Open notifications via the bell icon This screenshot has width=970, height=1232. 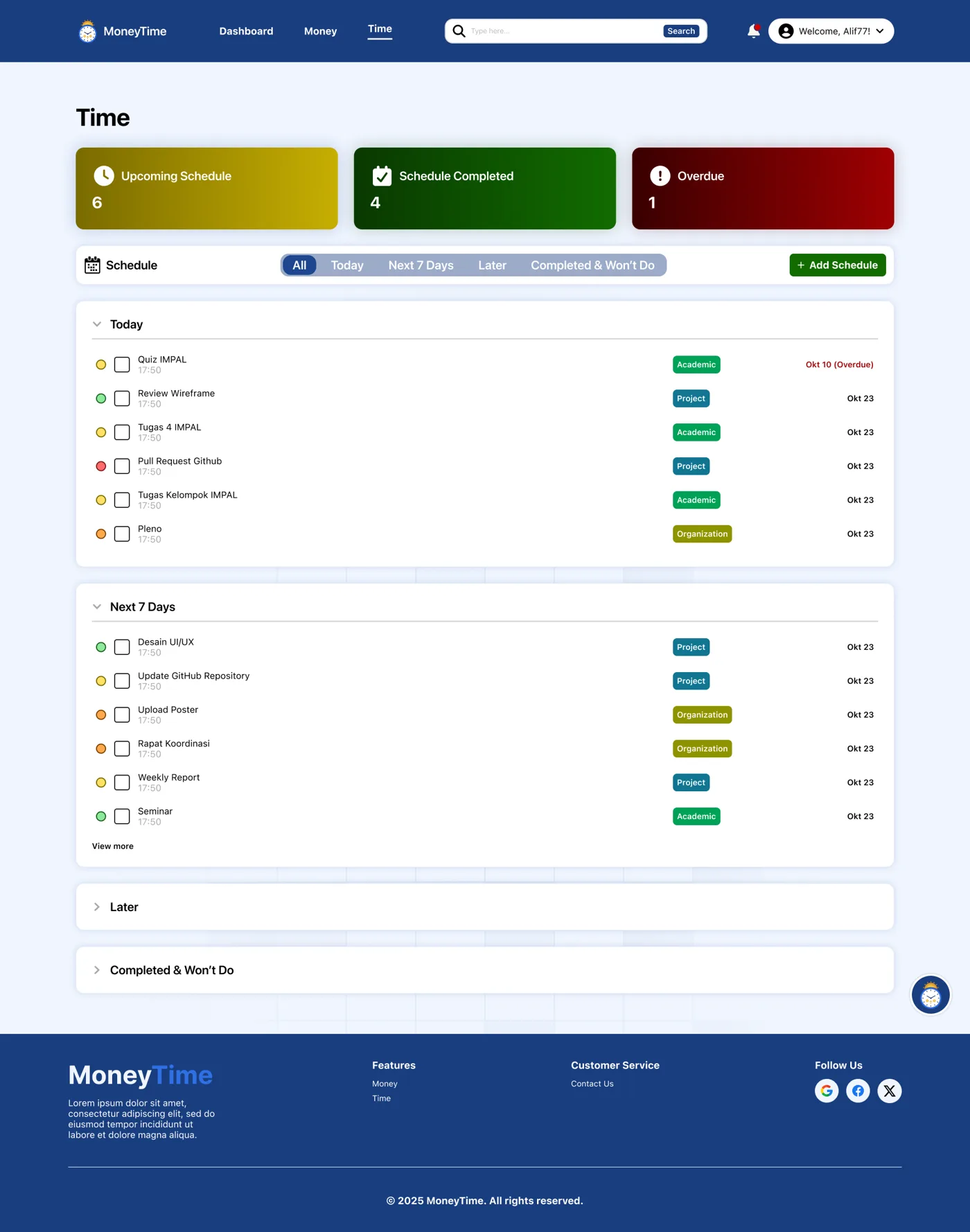click(754, 31)
